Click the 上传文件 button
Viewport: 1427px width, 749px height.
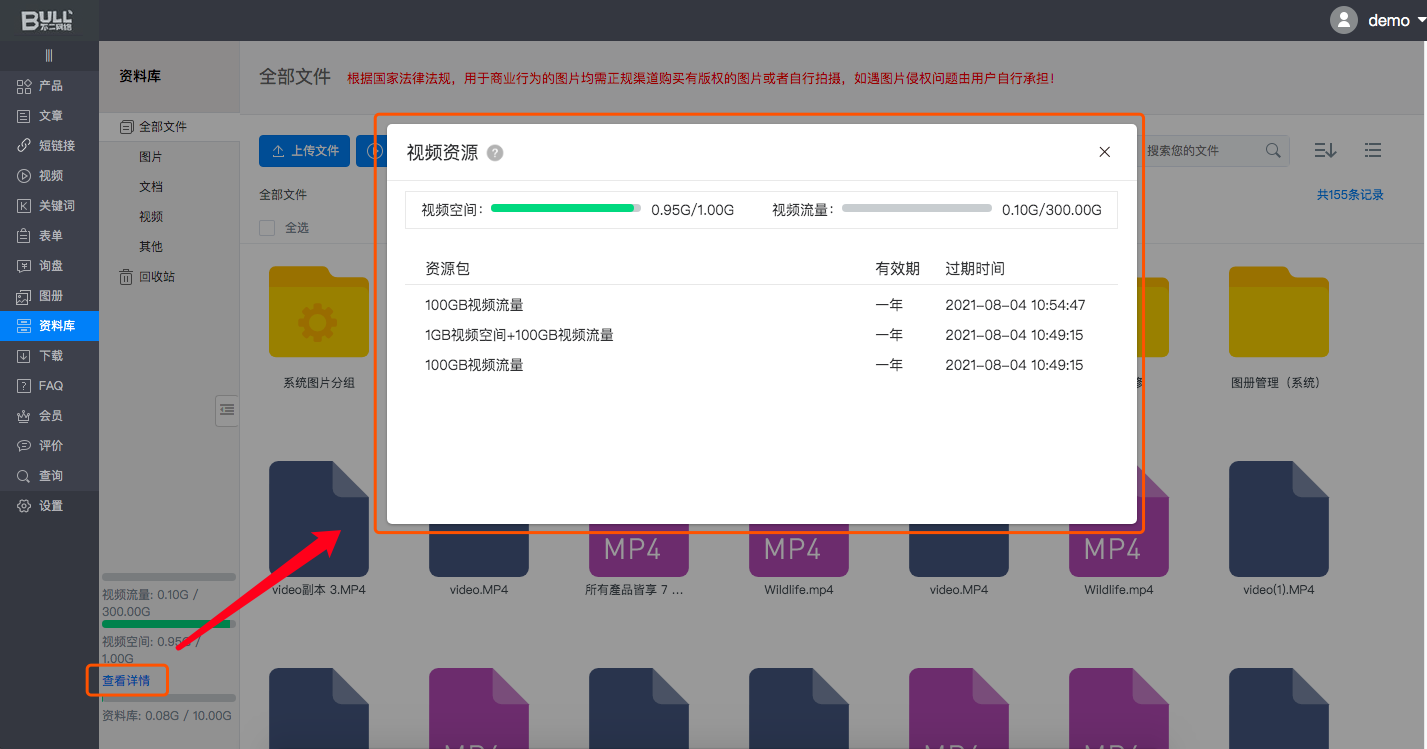(x=304, y=151)
